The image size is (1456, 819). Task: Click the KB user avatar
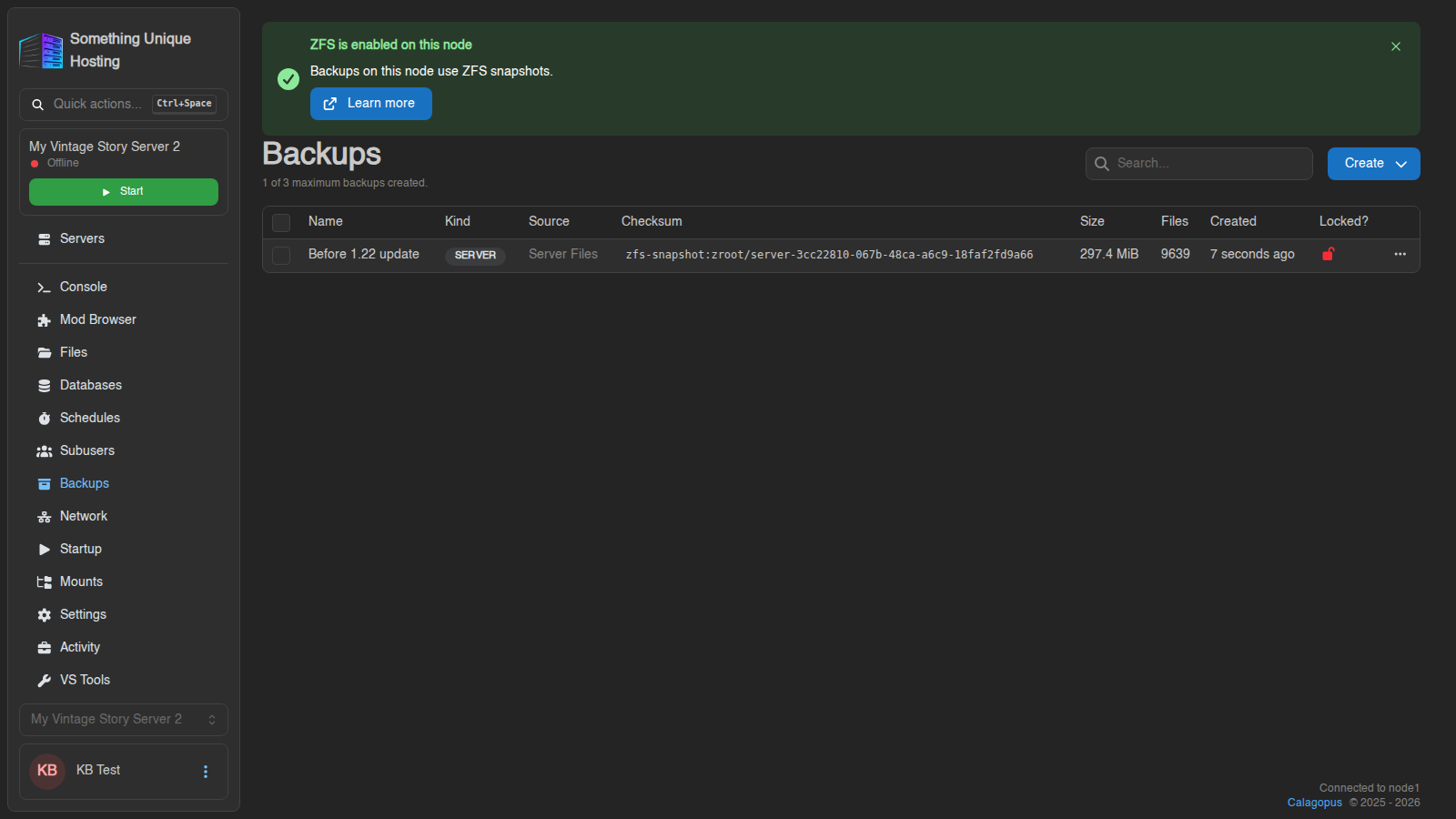[47, 771]
